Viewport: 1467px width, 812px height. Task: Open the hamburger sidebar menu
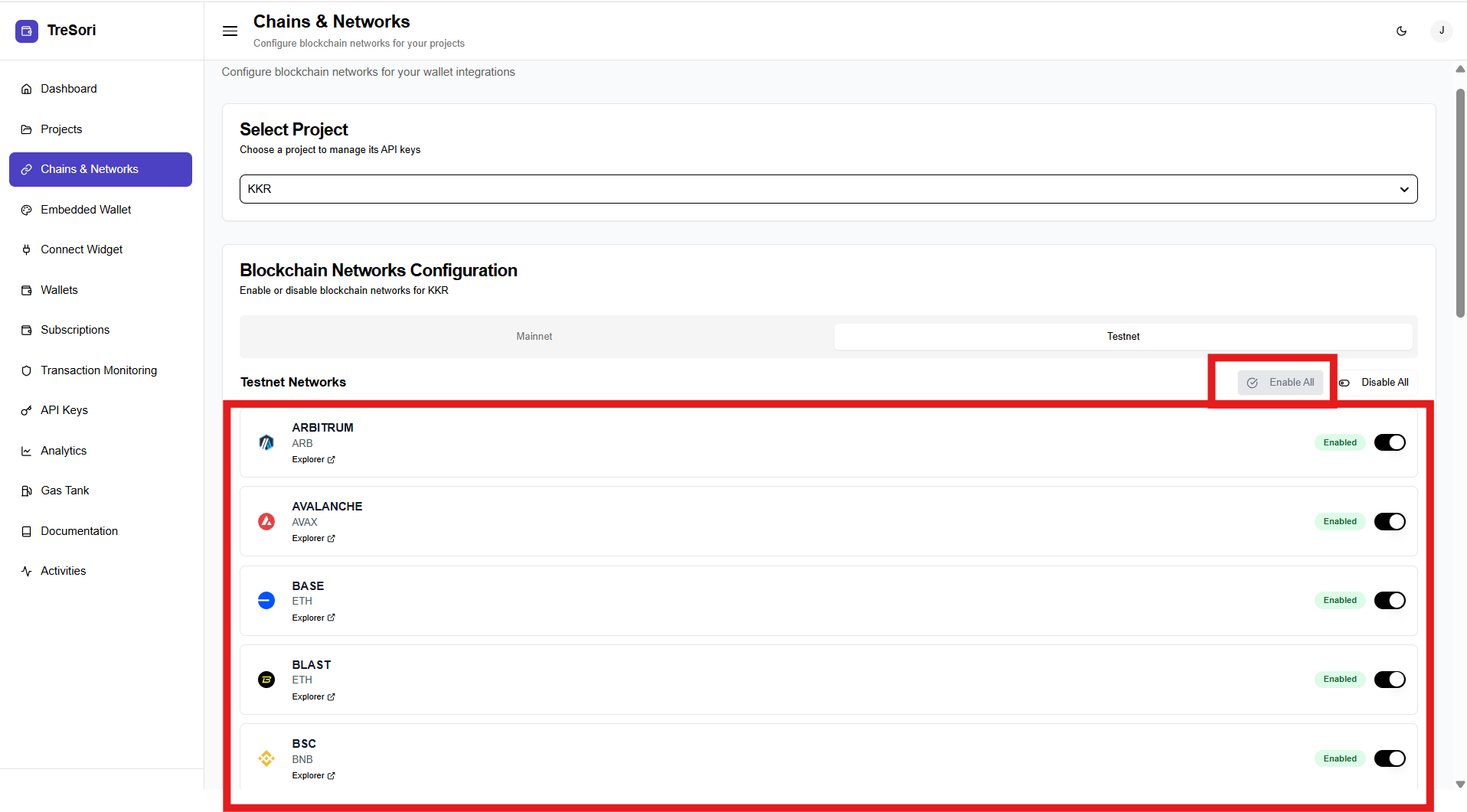click(x=230, y=31)
